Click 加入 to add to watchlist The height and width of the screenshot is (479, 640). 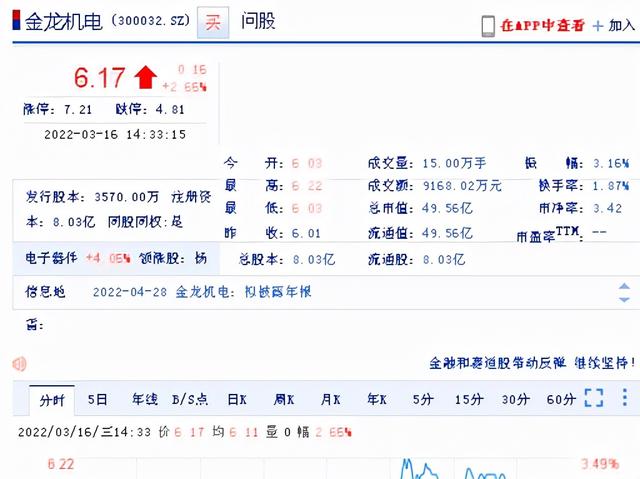point(622,25)
